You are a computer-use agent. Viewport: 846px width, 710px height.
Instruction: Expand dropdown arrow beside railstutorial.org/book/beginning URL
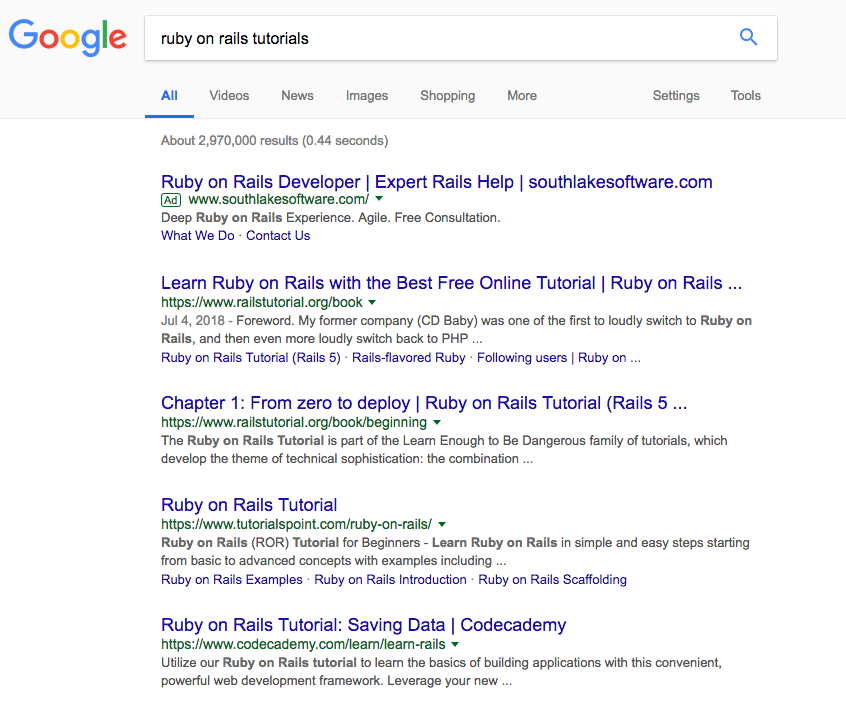point(437,422)
